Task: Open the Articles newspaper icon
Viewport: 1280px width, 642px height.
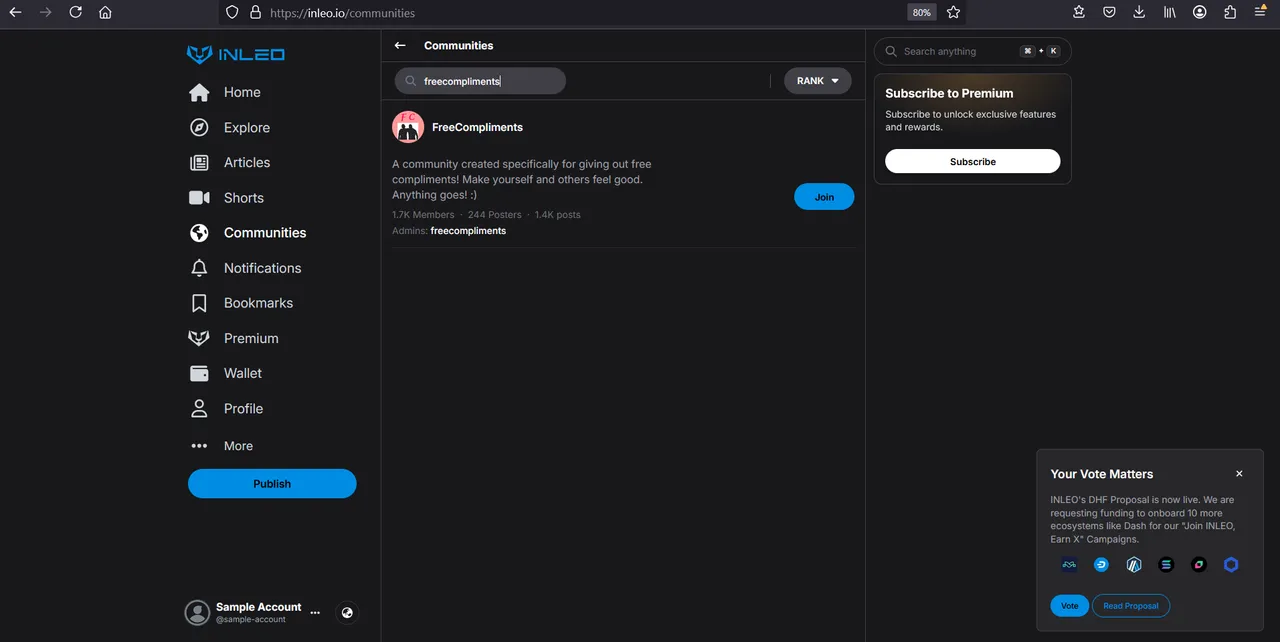Action: (x=199, y=162)
